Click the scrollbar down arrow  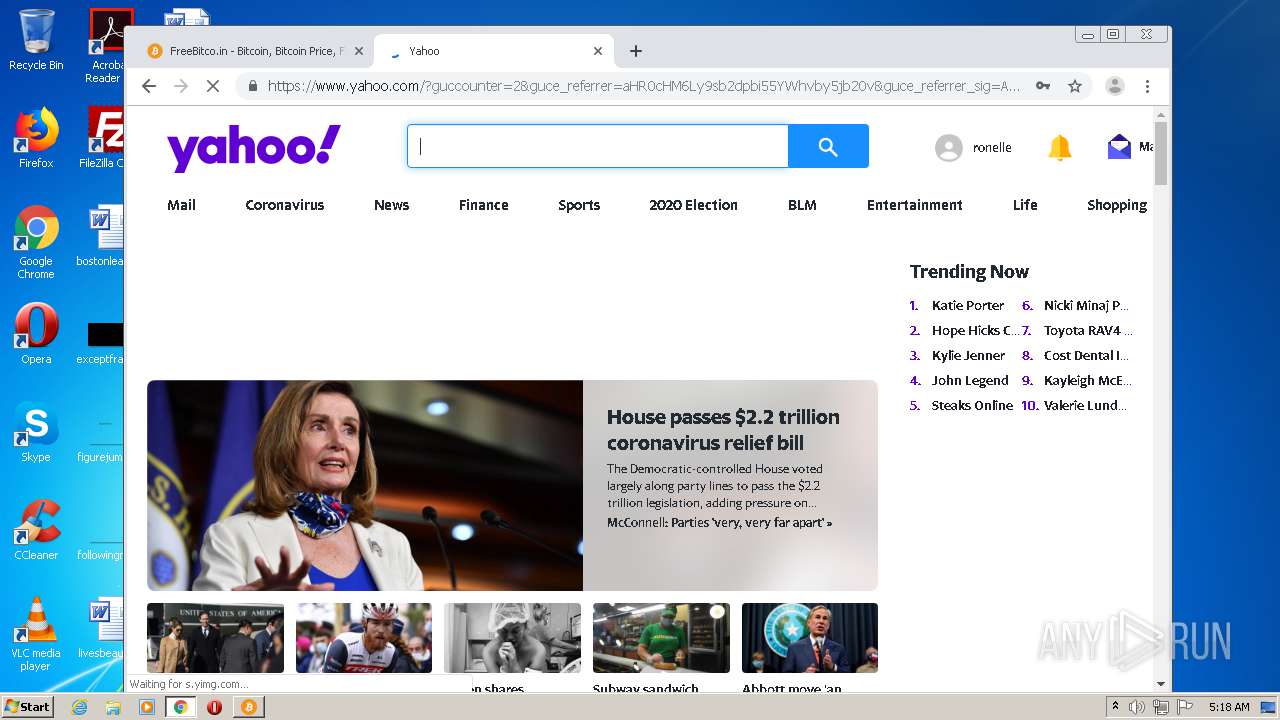point(1161,684)
